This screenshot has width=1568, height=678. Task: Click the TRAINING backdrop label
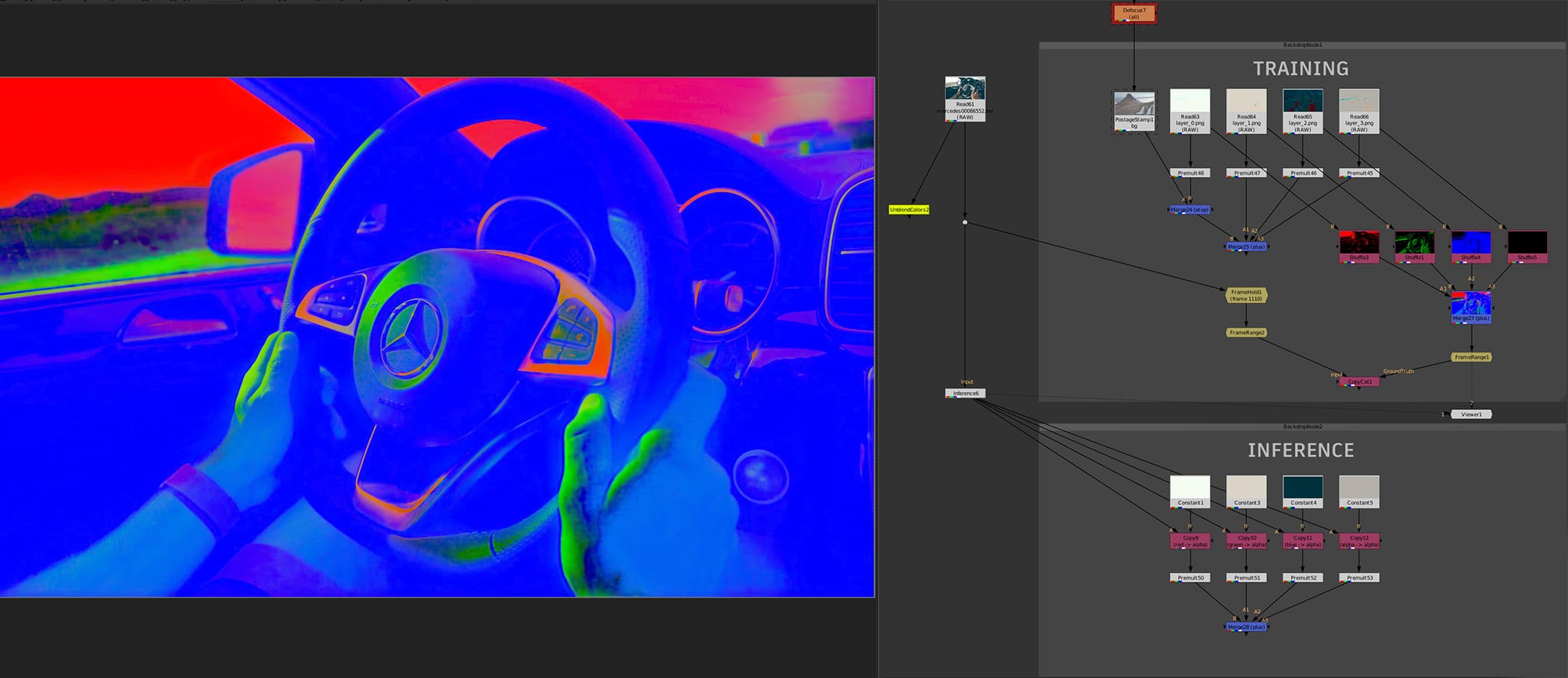click(x=1301, y=69)
